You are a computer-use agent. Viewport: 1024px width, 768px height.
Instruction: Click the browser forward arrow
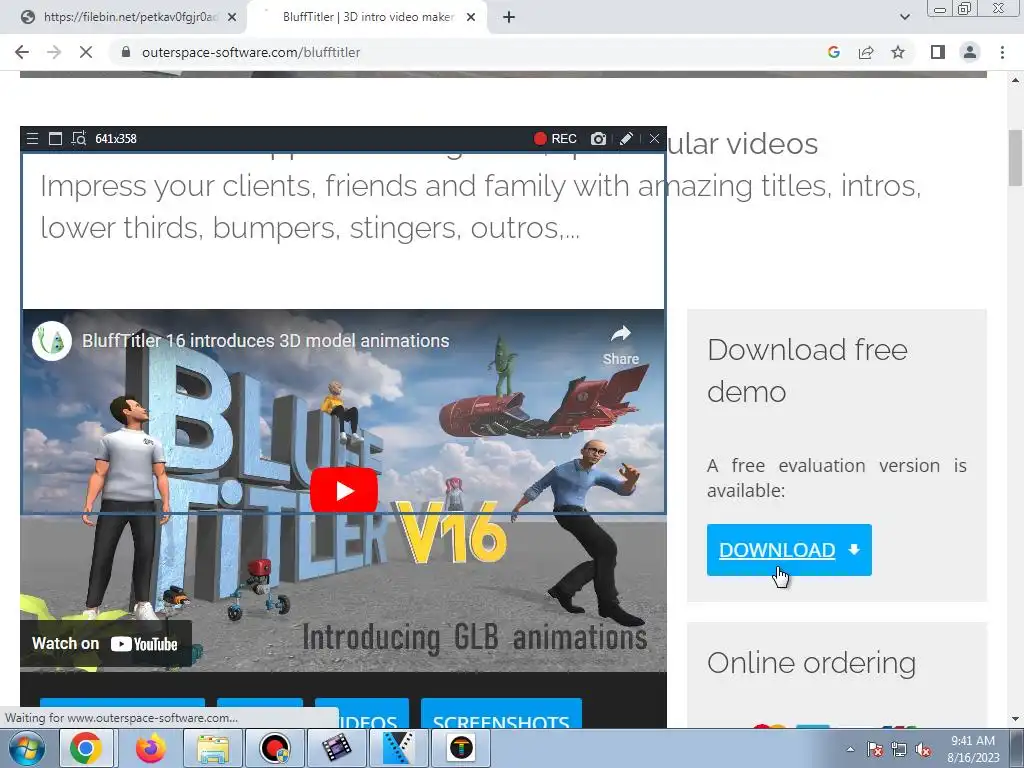(54, 52)
